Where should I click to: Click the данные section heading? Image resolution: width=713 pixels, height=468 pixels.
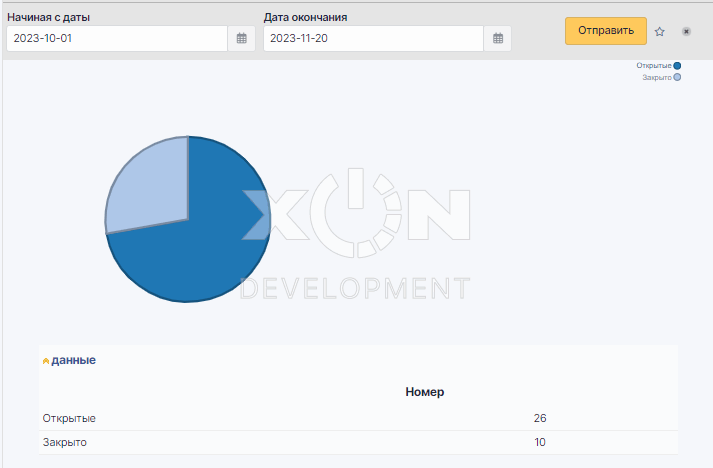tap(73, 360)
